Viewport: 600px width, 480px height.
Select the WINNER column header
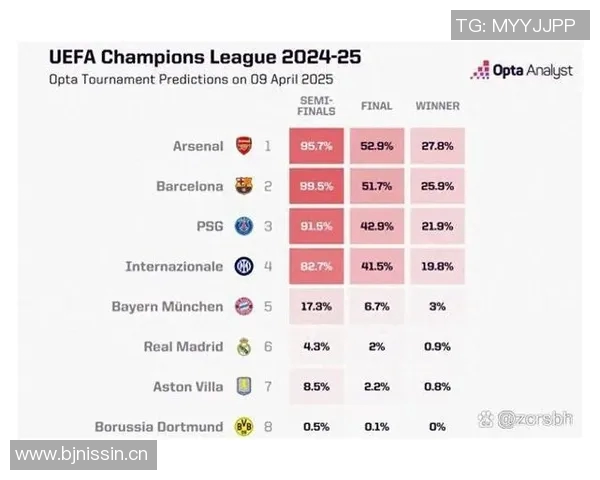pyautogui.click(x=437, y=105)
